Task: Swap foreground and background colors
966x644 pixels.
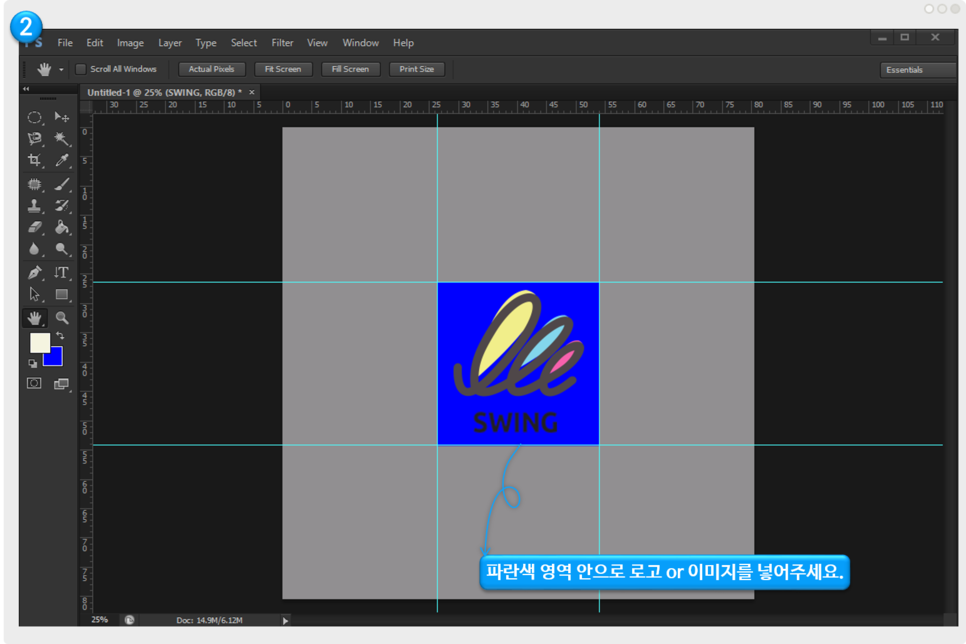Action: pyautogui.click(x=59, y=336)
